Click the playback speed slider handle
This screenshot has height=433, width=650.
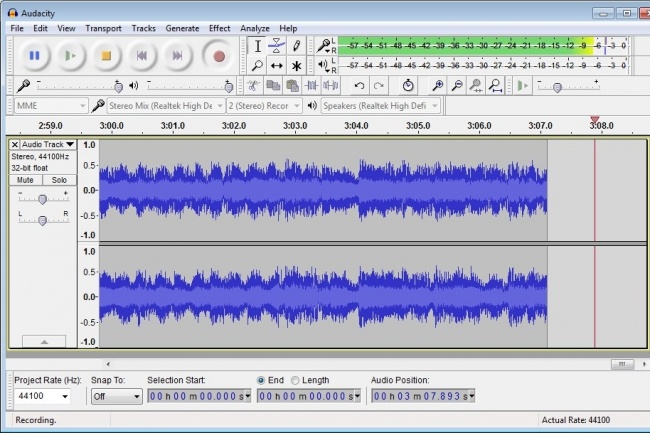tap(558, 87)
